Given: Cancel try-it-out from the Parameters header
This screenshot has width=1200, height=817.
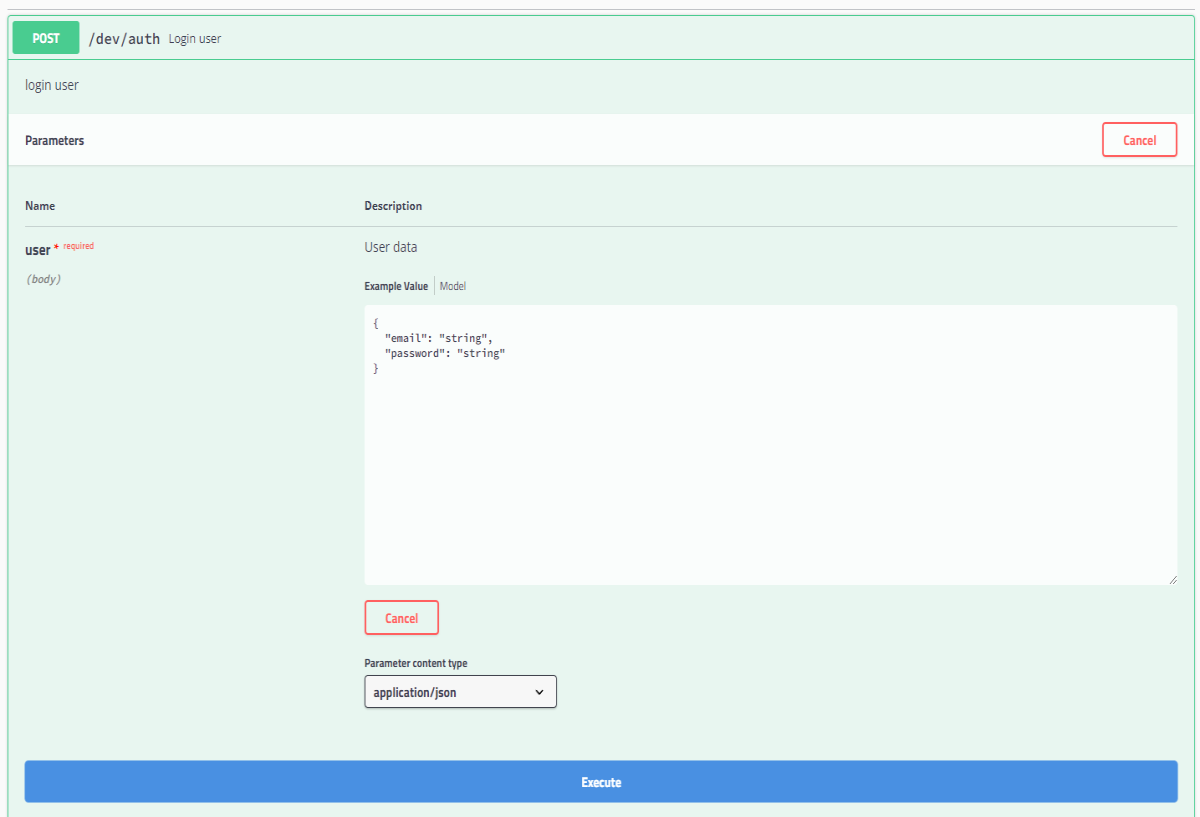Looking at the screenshot, I should pos(1139,140).
